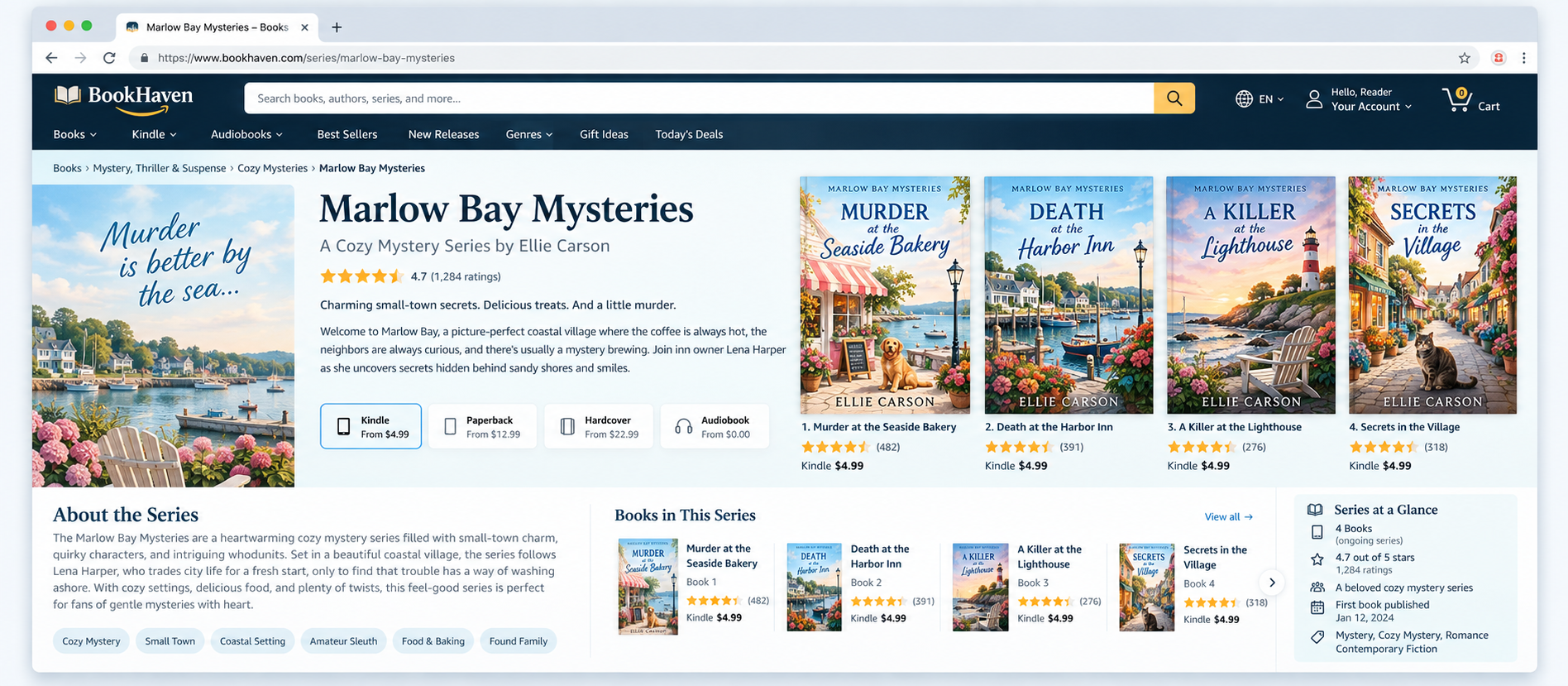Click the browser address bar URL
This screenshot has width=1568, height=686.
[306, 58]
